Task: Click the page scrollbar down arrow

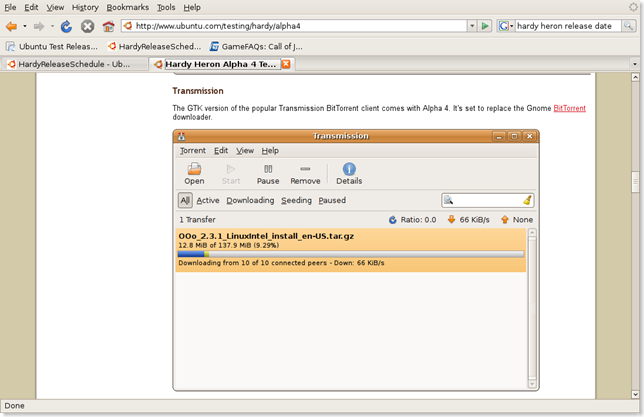Action: [x=635, y=394]
